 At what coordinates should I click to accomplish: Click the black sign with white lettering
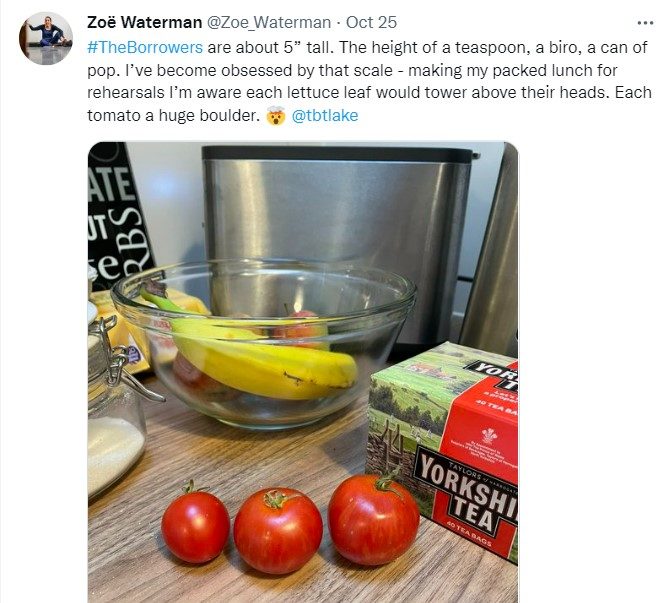(x=117, y=214)
